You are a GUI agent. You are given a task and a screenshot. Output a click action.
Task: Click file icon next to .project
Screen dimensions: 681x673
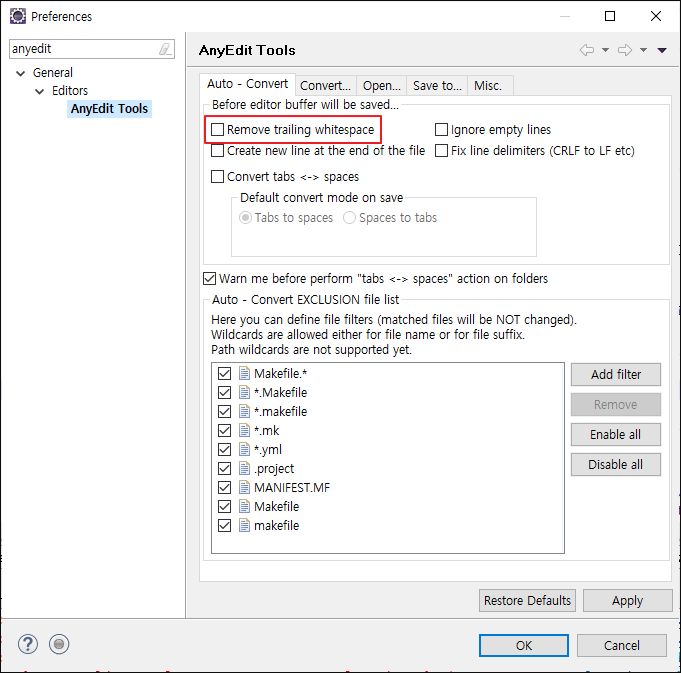tap(245, 468)
